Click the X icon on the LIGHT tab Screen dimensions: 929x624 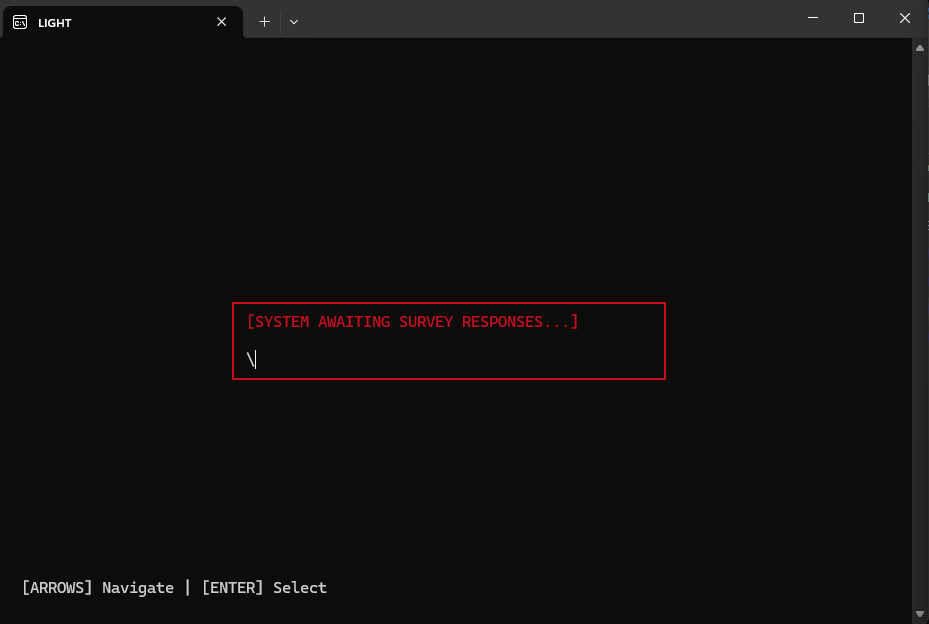click(x=221, y=21)
